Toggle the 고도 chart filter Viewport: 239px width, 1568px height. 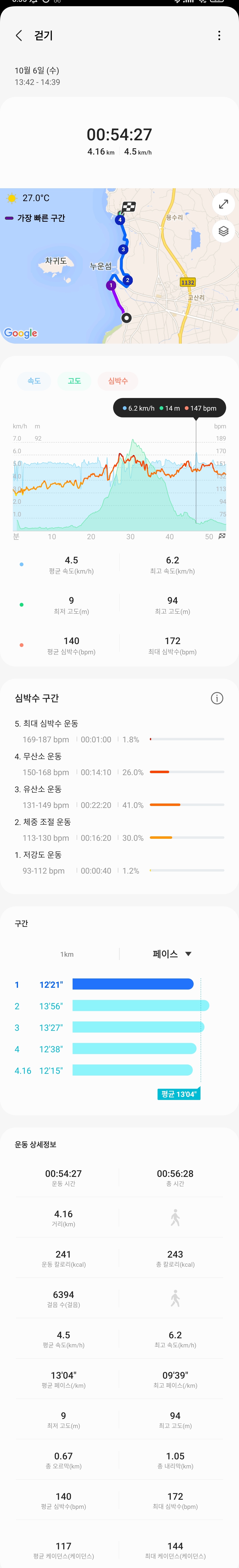pyautogui.click(x=74, y=381)
